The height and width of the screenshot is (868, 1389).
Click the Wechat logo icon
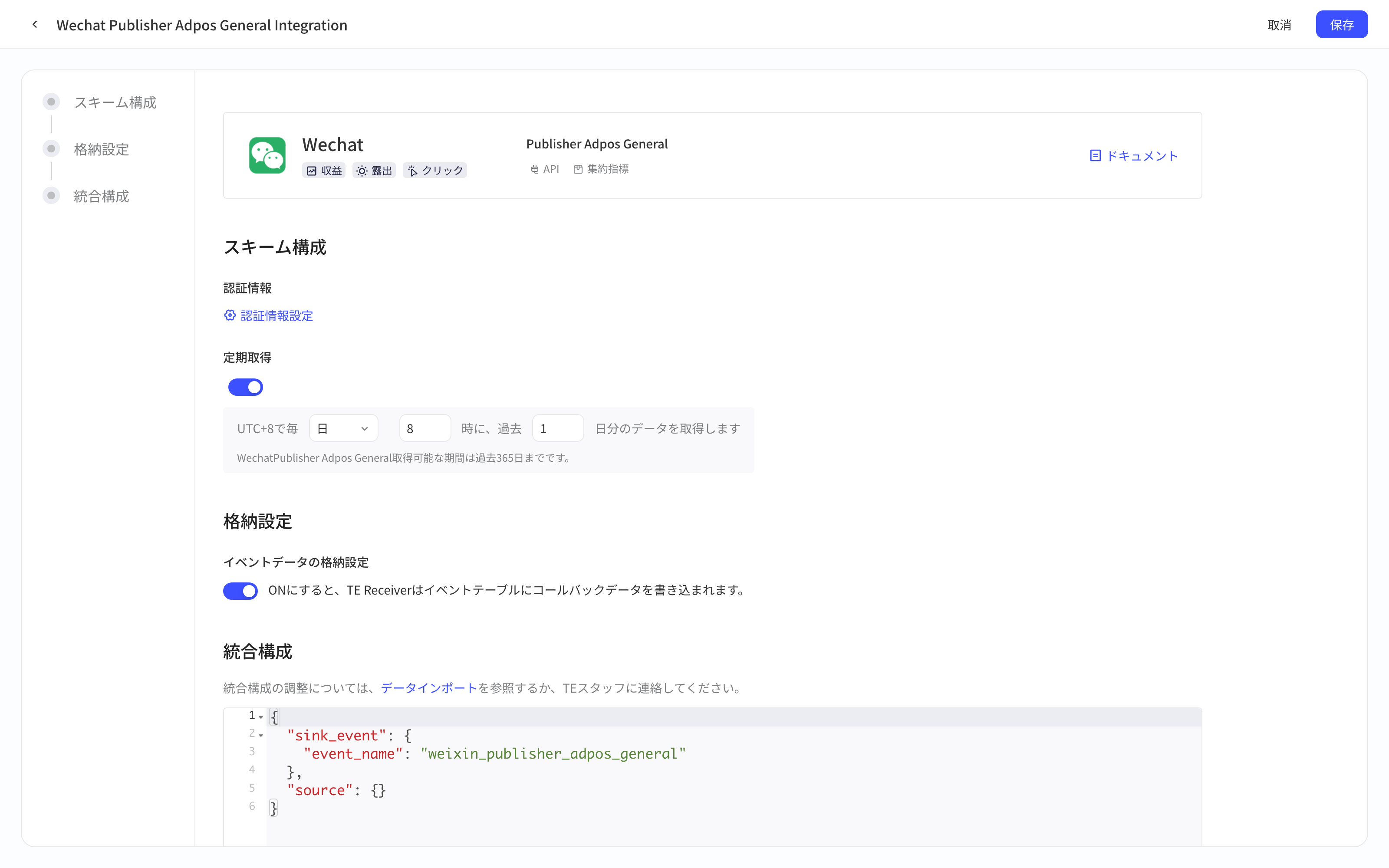pyautogui.click(x=267, y=155)
